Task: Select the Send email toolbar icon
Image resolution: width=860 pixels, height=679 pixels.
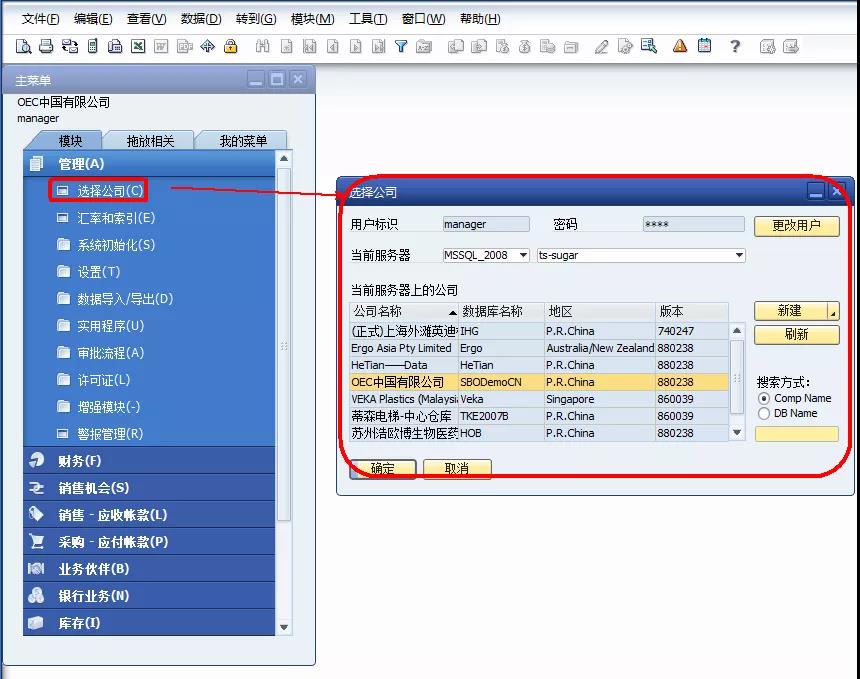Action: (x=68, y=45)
